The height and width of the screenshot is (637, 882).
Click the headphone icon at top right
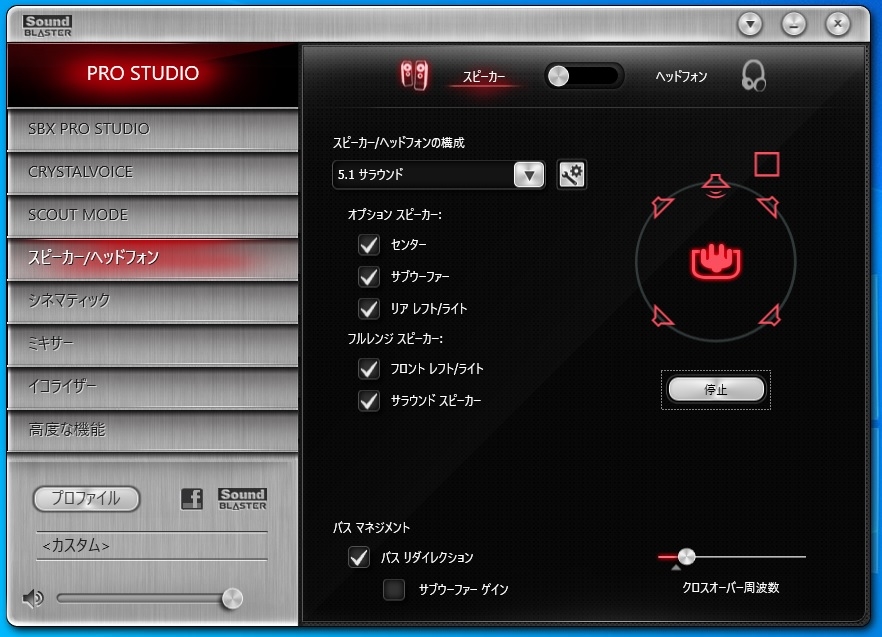(754, 76)
